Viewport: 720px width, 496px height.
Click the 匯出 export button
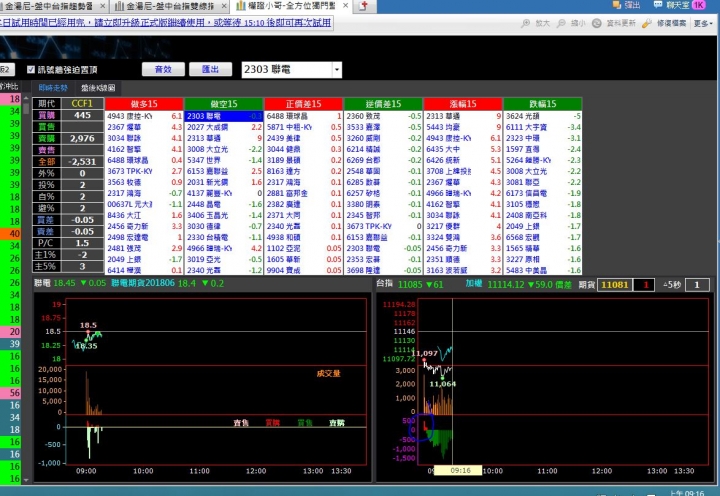210,69
